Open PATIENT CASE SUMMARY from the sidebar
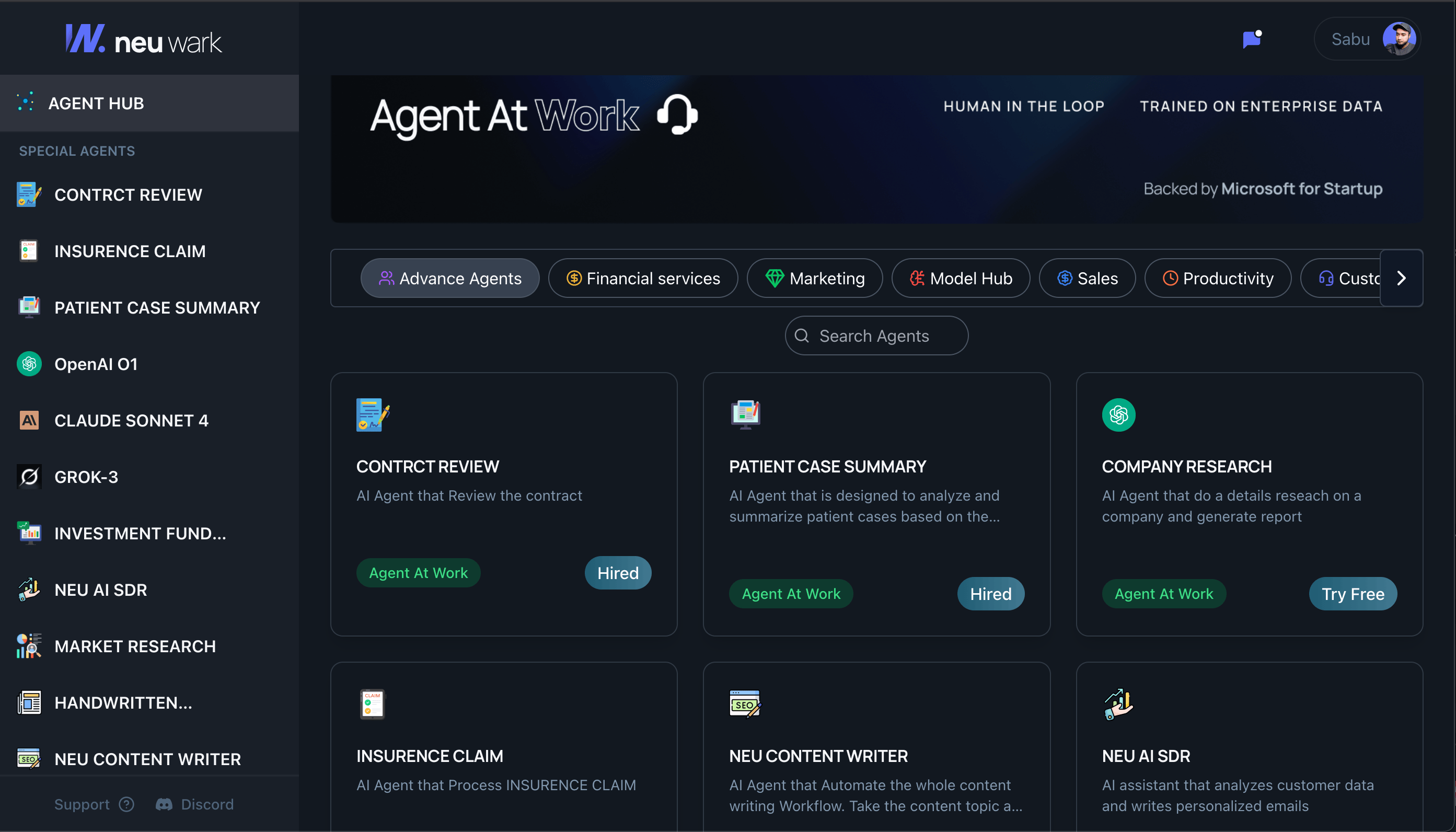The height and width of the screenshot is (832, 1456). (x=157, y=307)
